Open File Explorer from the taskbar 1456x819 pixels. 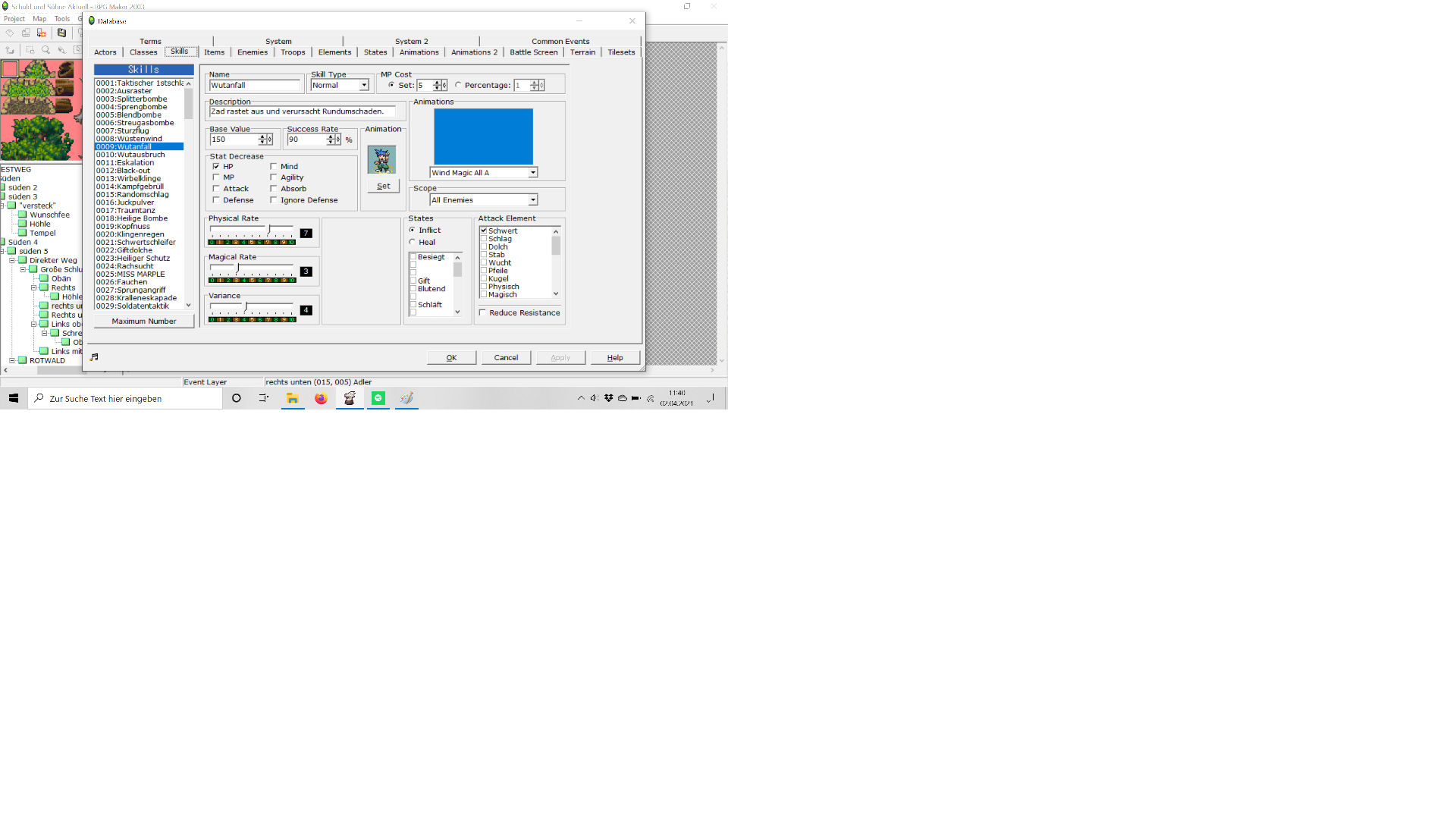tap(292, 398)
